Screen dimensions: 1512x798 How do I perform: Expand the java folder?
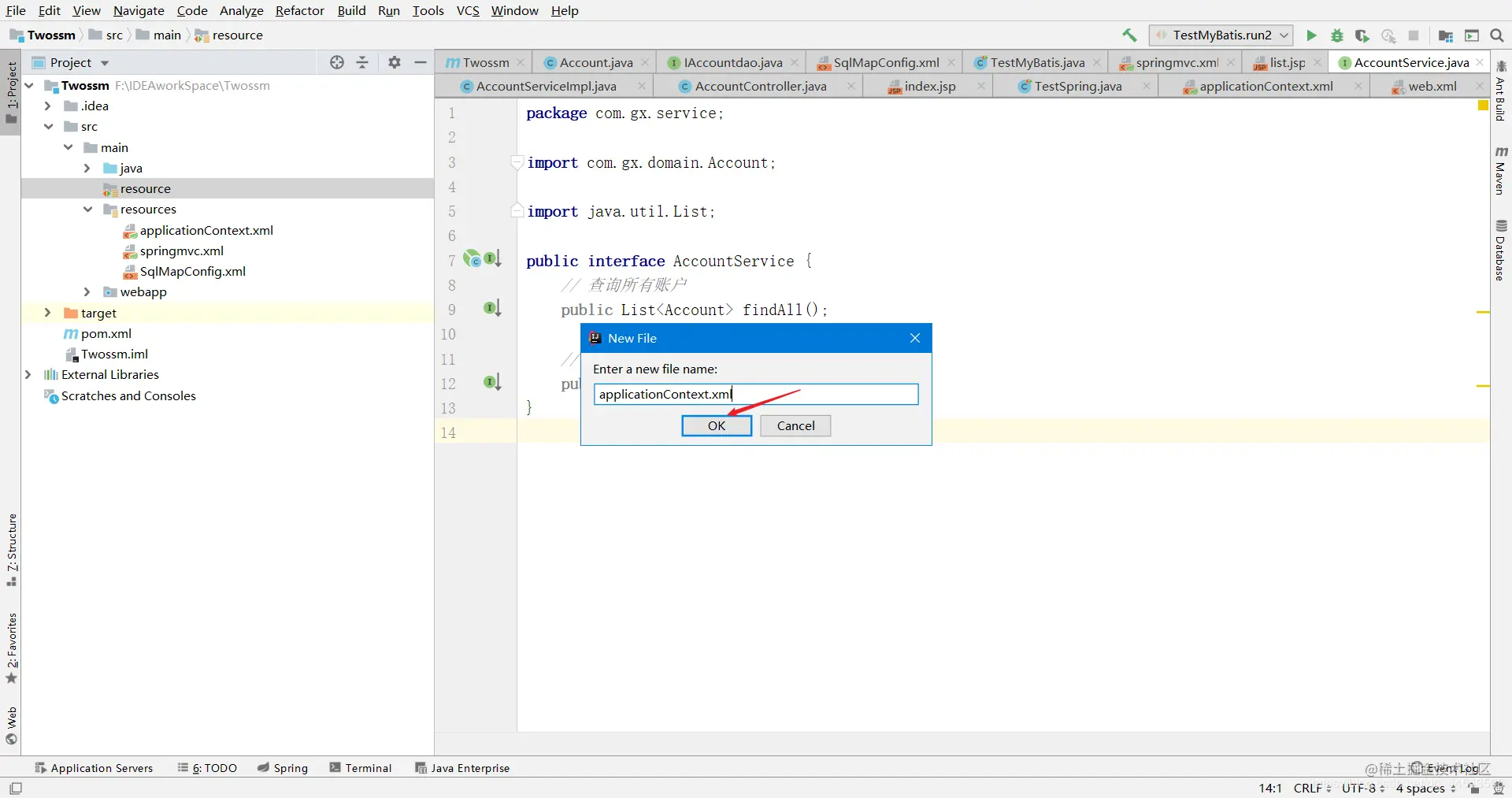pos(87,168)
